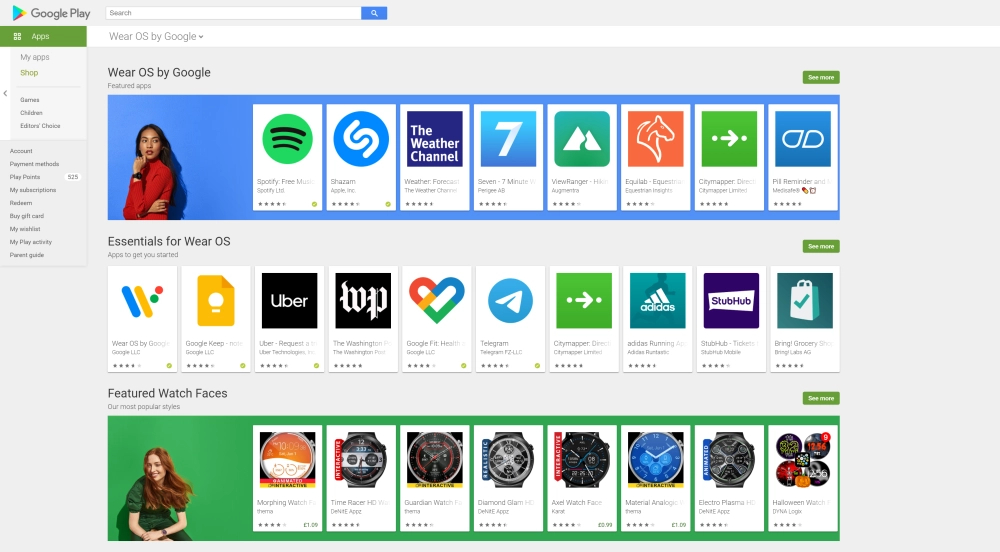Open the Material Analogic watch face
Viewport: 1000px width, 552px height.
tap(656, 460)
